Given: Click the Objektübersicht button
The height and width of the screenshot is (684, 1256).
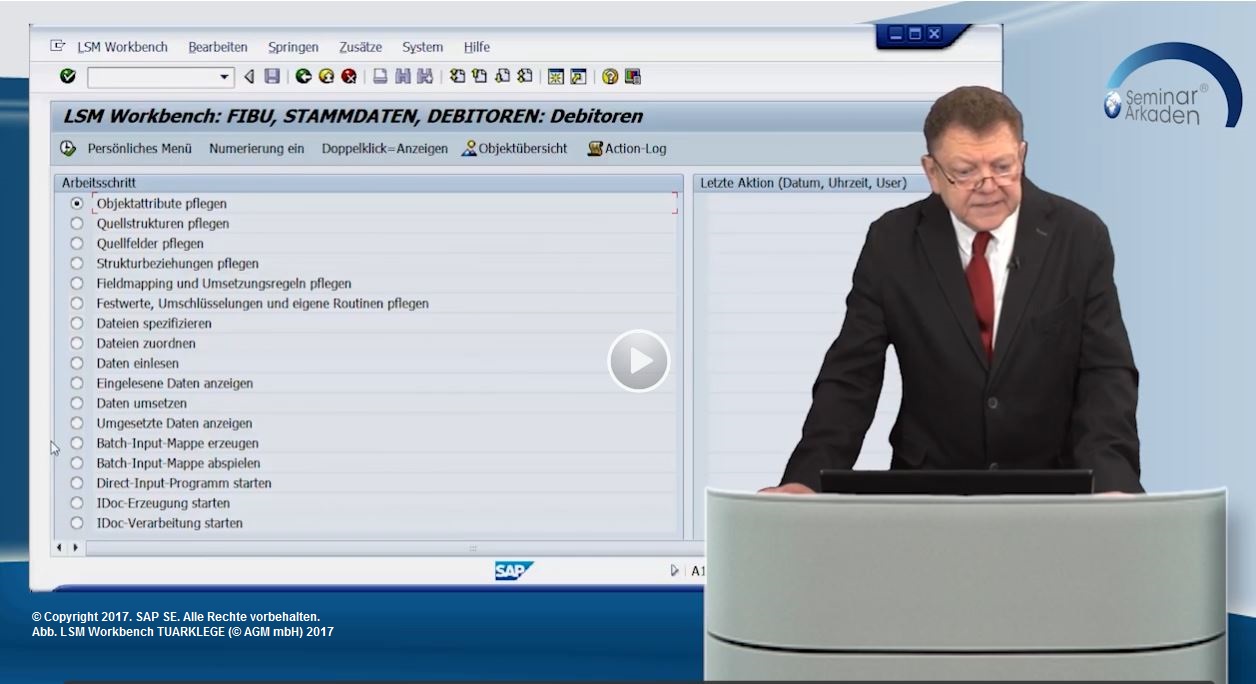Looking at the screenshot, I should pyautogui.click(x=514, y=148).
